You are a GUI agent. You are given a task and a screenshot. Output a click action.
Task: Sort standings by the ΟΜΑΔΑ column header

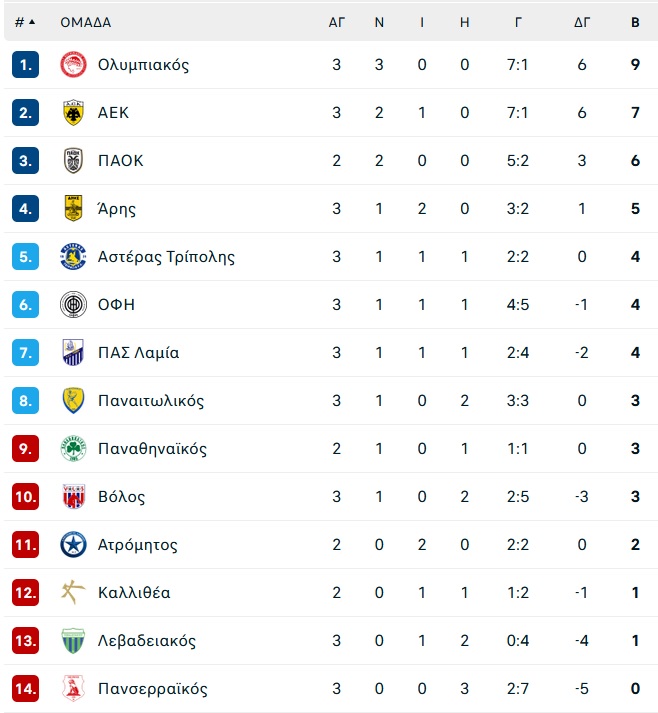[85, 22]
